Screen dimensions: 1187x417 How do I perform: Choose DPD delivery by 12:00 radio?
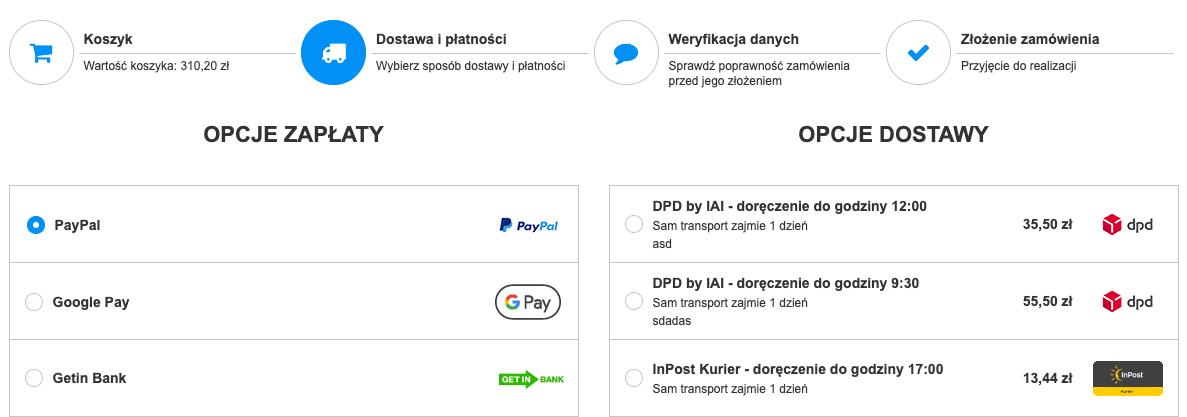pos(634,225)
